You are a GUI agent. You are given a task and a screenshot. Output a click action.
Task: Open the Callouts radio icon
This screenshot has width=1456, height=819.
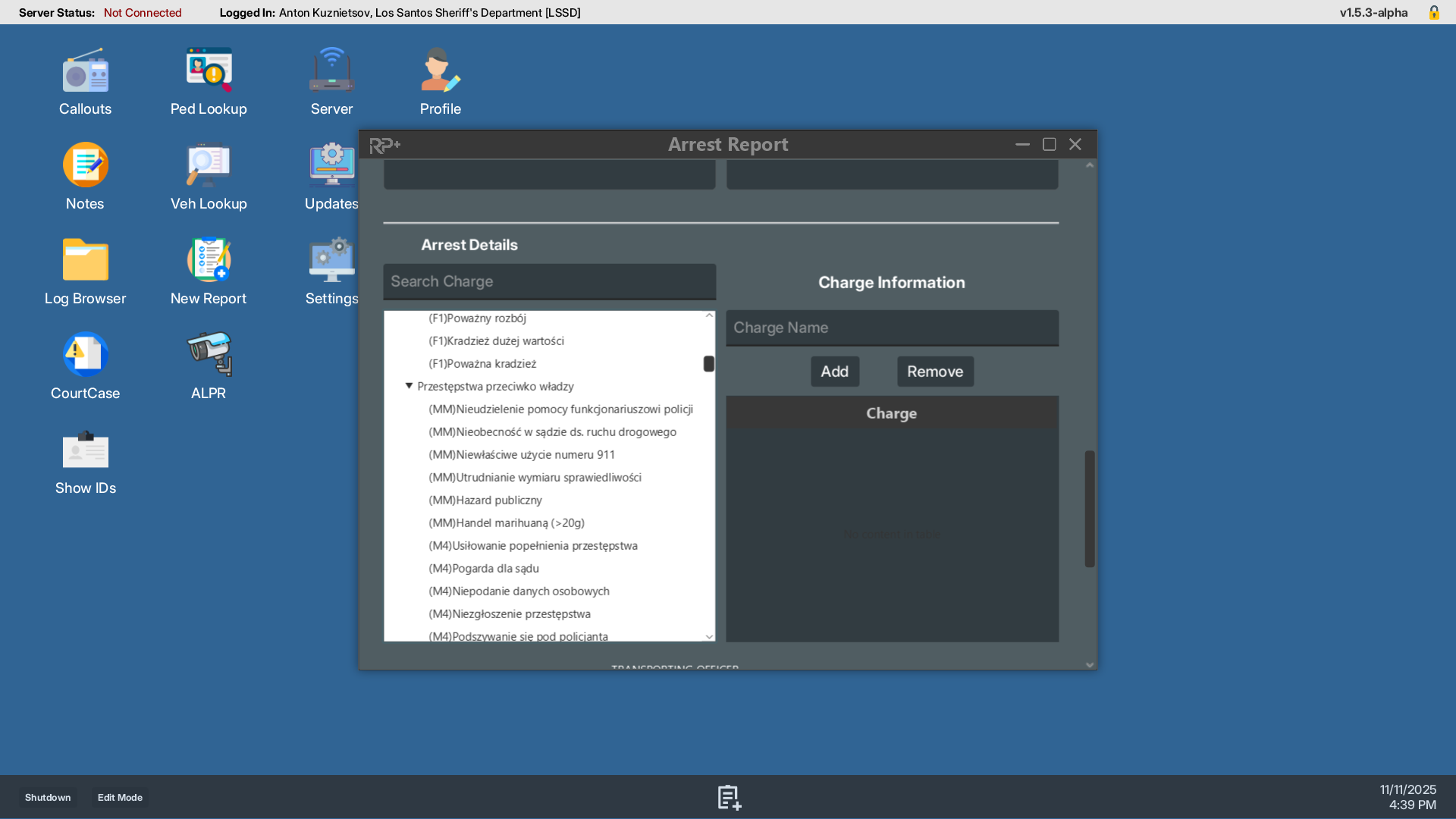tap(85, 72)
